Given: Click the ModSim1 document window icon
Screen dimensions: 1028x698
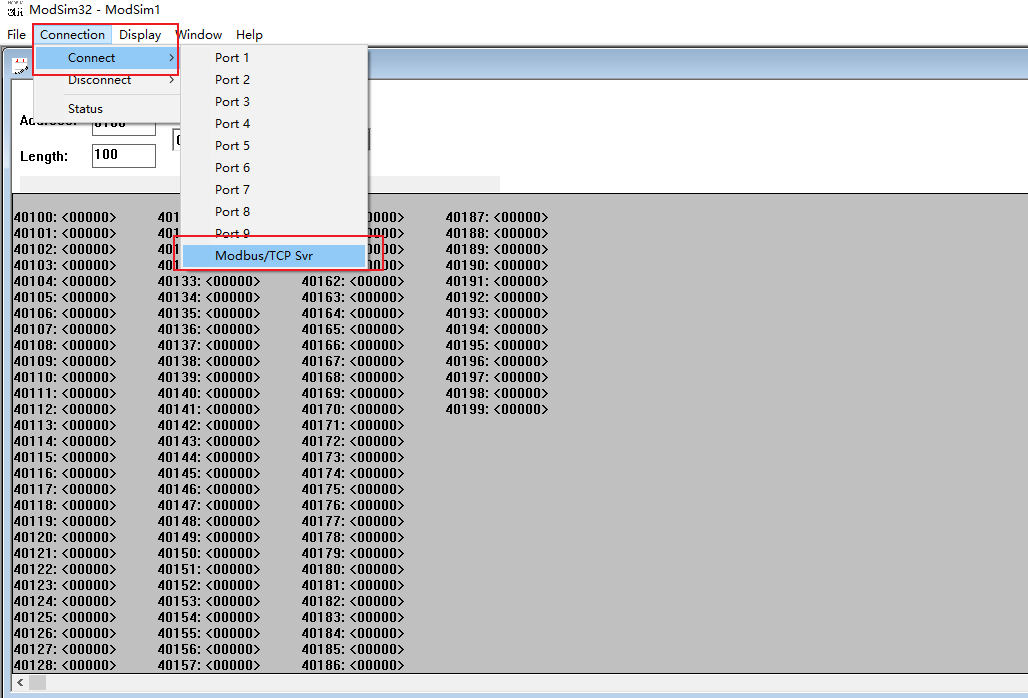Looking at the screenshot, I should pos(20,67).
